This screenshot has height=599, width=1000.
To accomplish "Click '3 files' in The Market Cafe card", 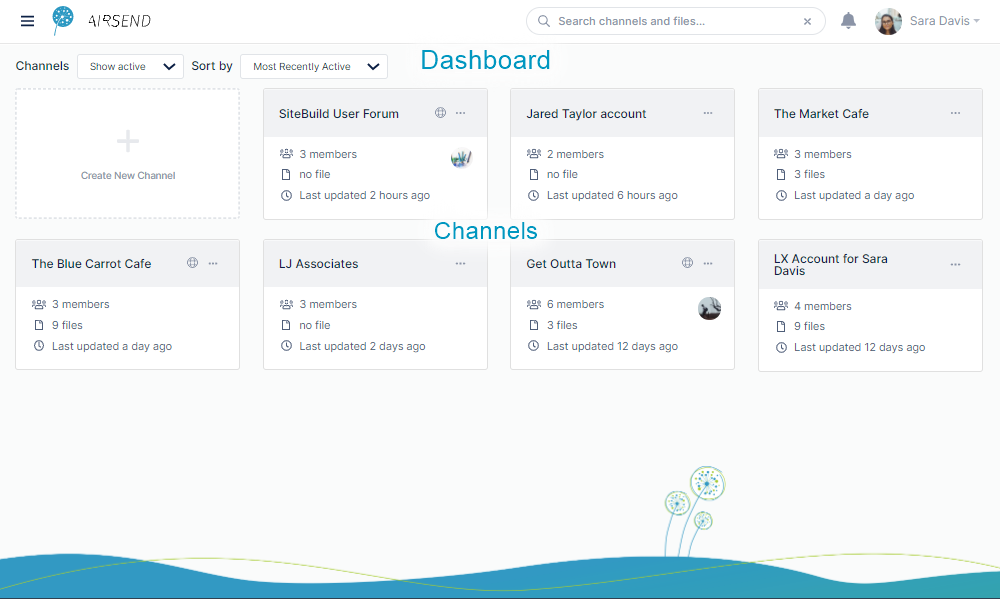I will pyautogui.click(x=809, y=175).
